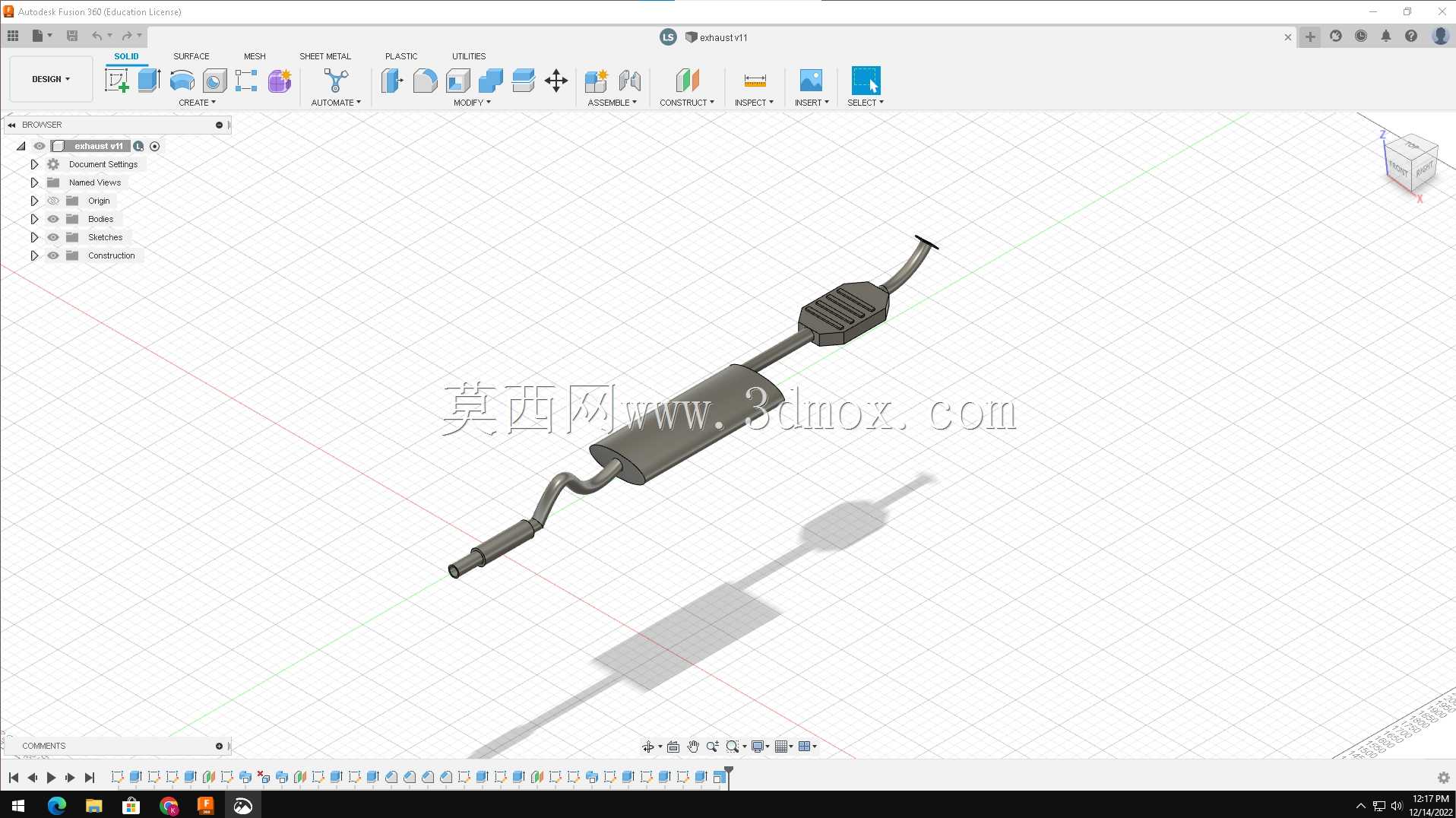Open the CREATE dropdown menu

197,103
